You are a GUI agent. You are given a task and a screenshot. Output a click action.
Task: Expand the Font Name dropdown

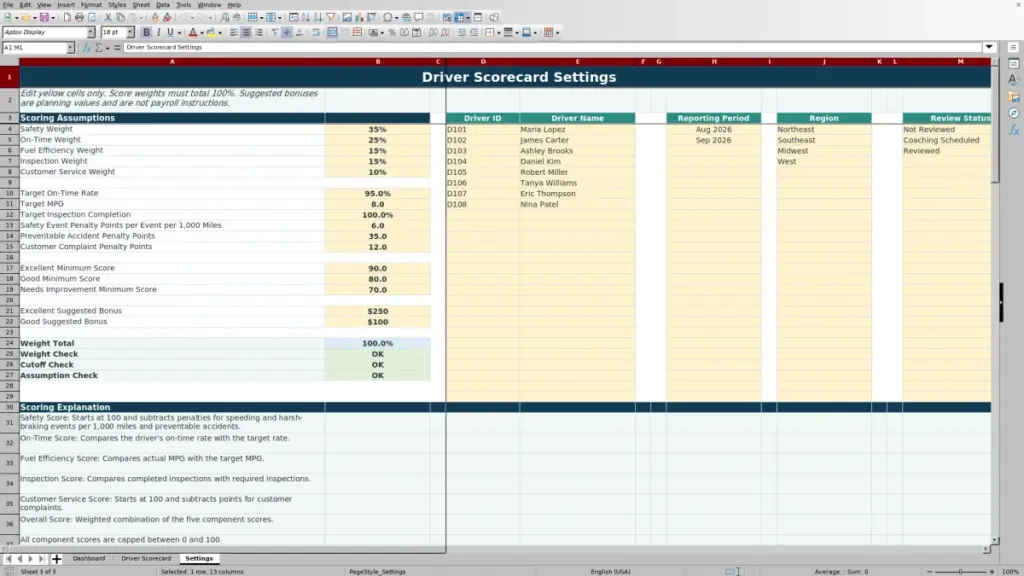click(x=90, y=32)
